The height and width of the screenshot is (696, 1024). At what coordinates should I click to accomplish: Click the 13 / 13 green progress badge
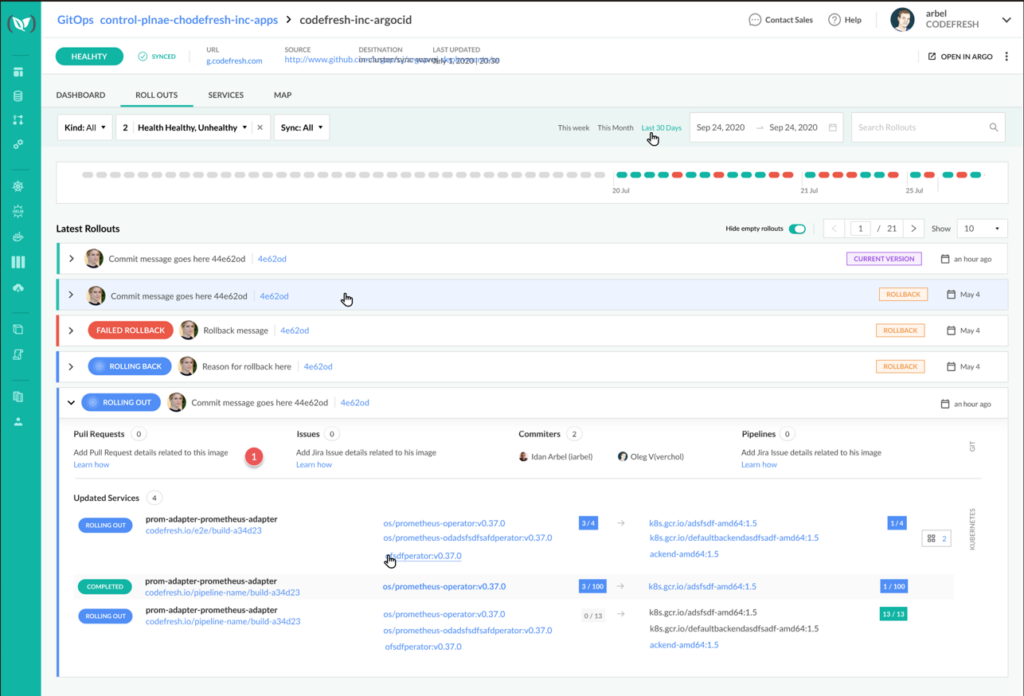pyautogui.click(x=893, y=614)
